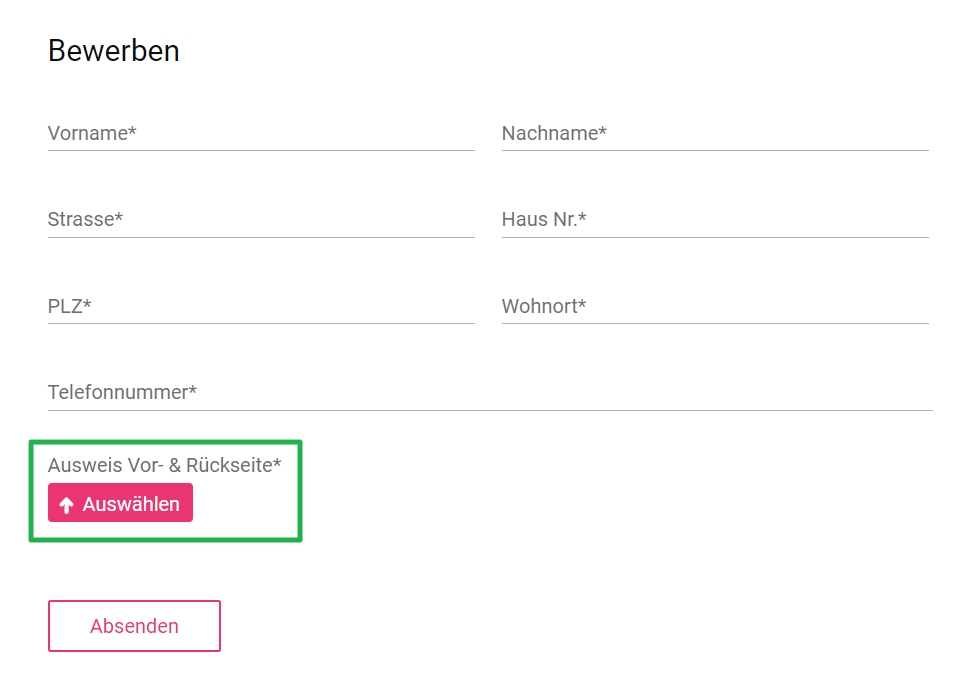Image resolution: width=975 pixels, height=681 pixels.
Task: Click the required asterisk after Nachname
Action: pos(603,130)
